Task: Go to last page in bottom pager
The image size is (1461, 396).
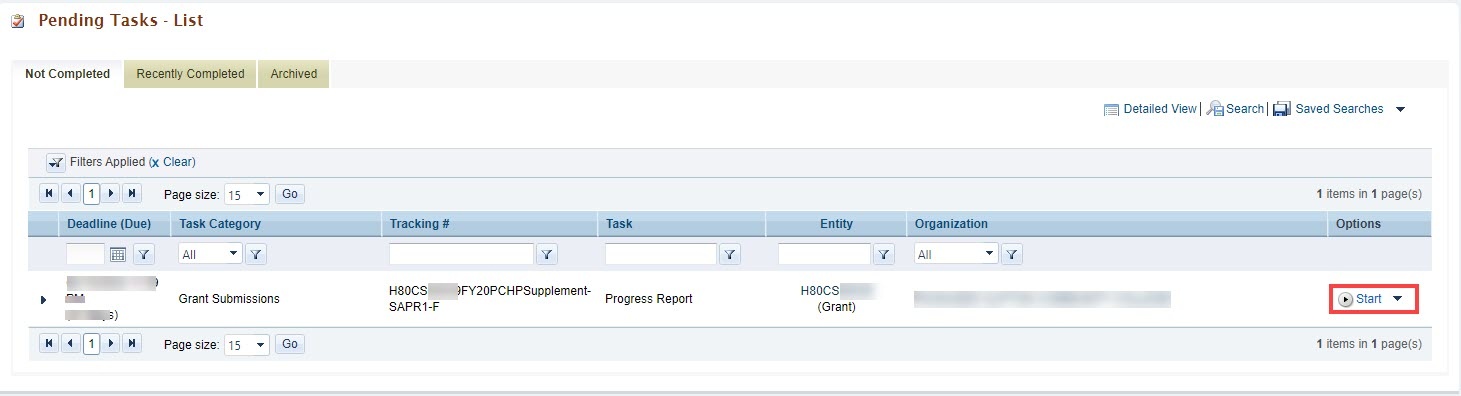Action: [x=132, y=344]
